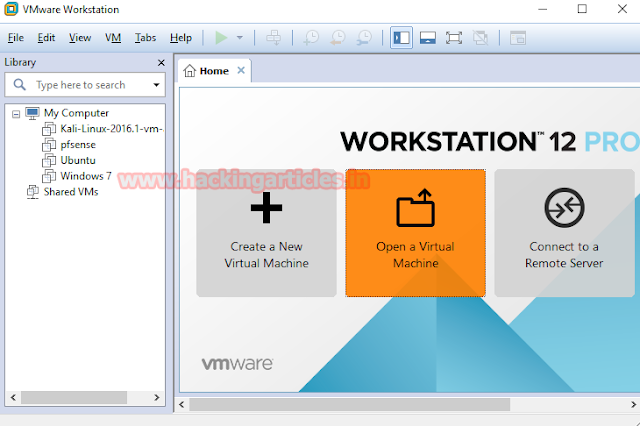Screen dimensions: 640x426
Task: Select the Kali-Linux-2016.1 VM
Action: coord(112,129)
